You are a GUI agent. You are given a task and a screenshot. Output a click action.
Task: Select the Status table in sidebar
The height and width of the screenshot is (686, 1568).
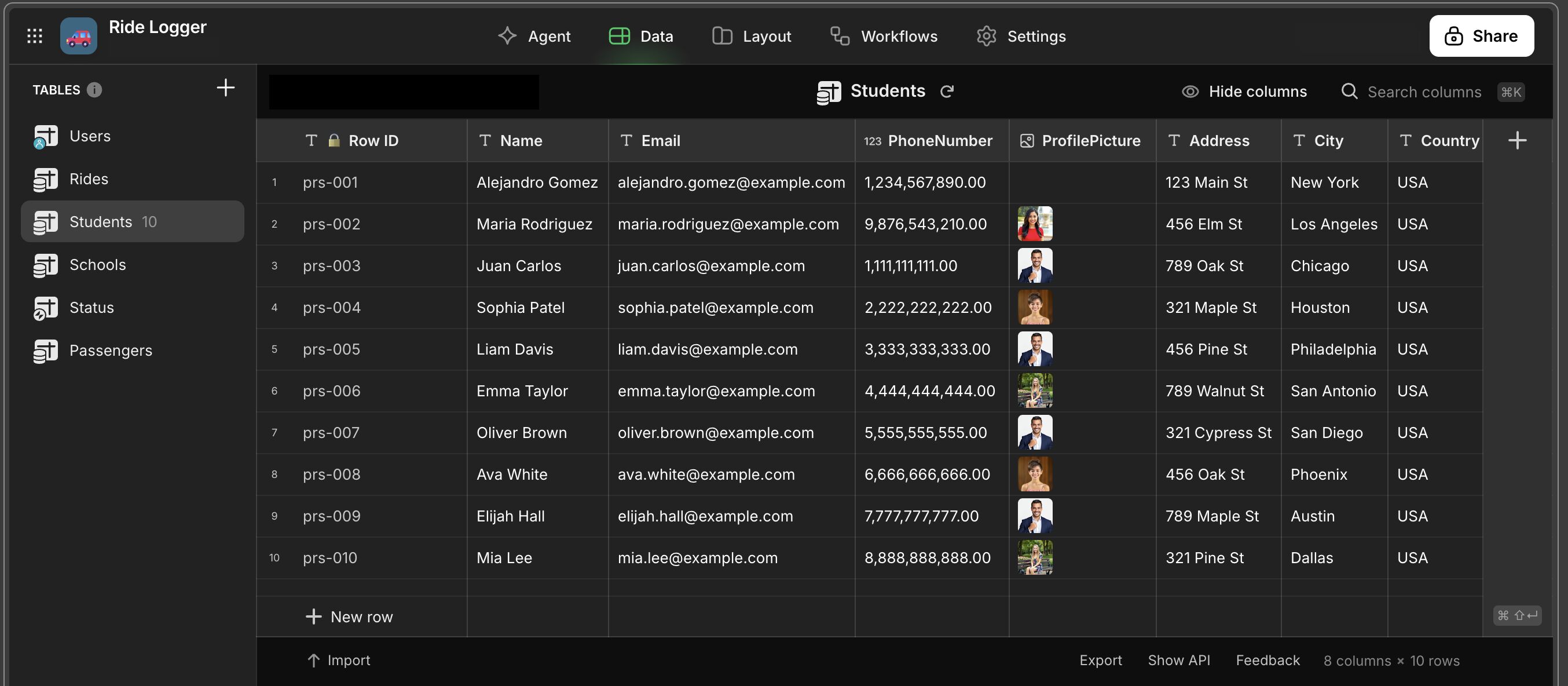tap(91, 308)
